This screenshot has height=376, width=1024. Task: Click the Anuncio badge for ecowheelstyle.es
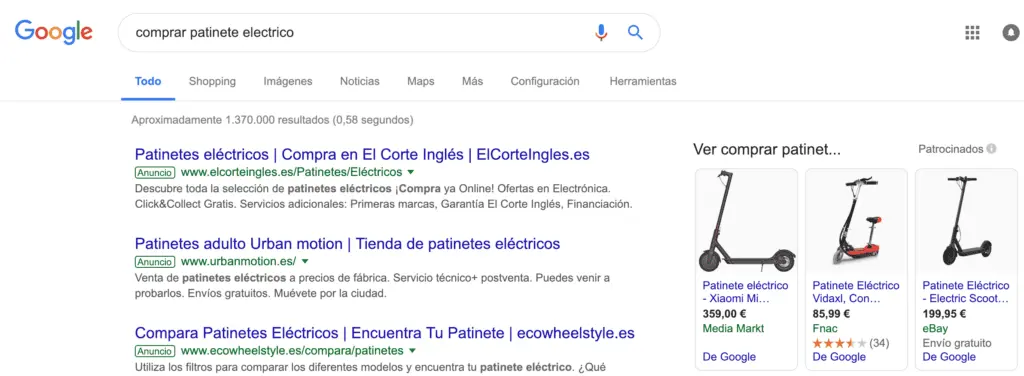click(155, 351)
